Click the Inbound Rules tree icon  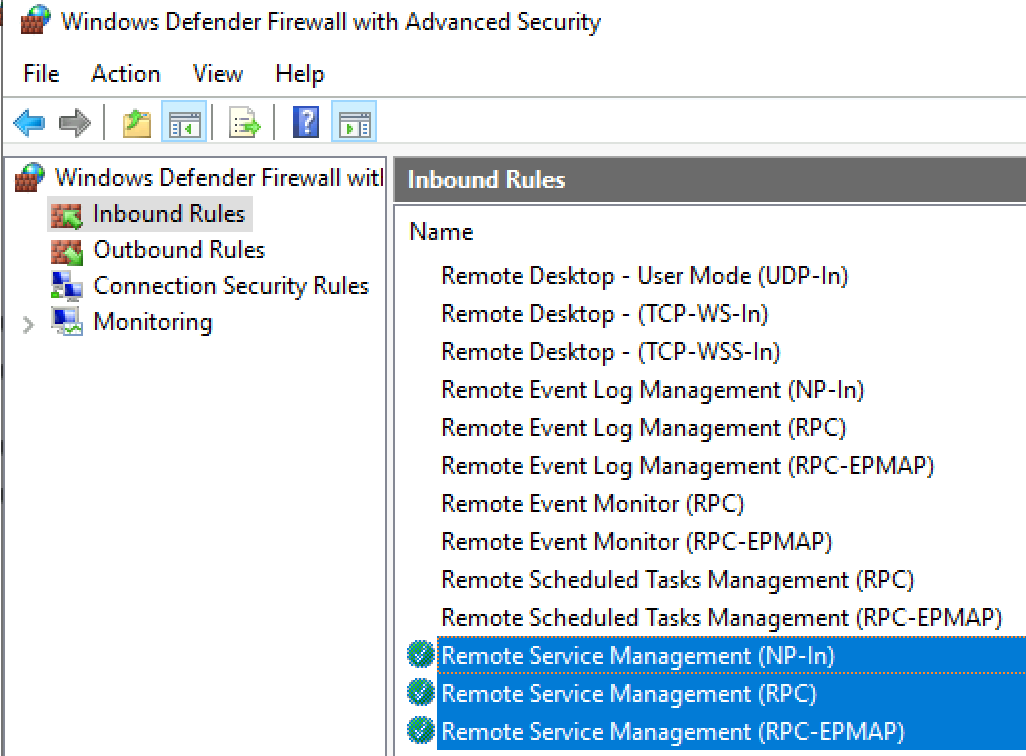tap(67, 215)
